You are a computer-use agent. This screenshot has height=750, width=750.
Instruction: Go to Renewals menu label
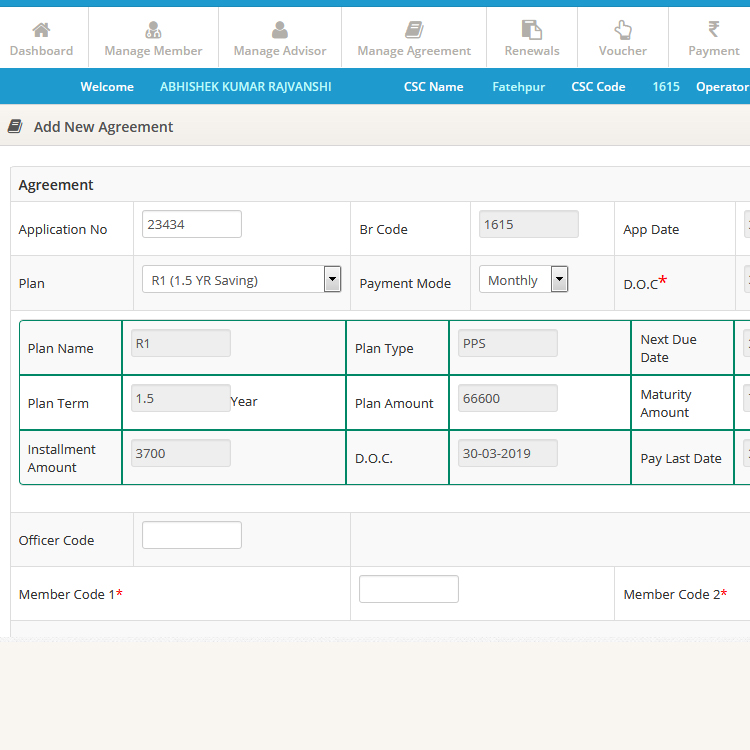coord(532,51)
